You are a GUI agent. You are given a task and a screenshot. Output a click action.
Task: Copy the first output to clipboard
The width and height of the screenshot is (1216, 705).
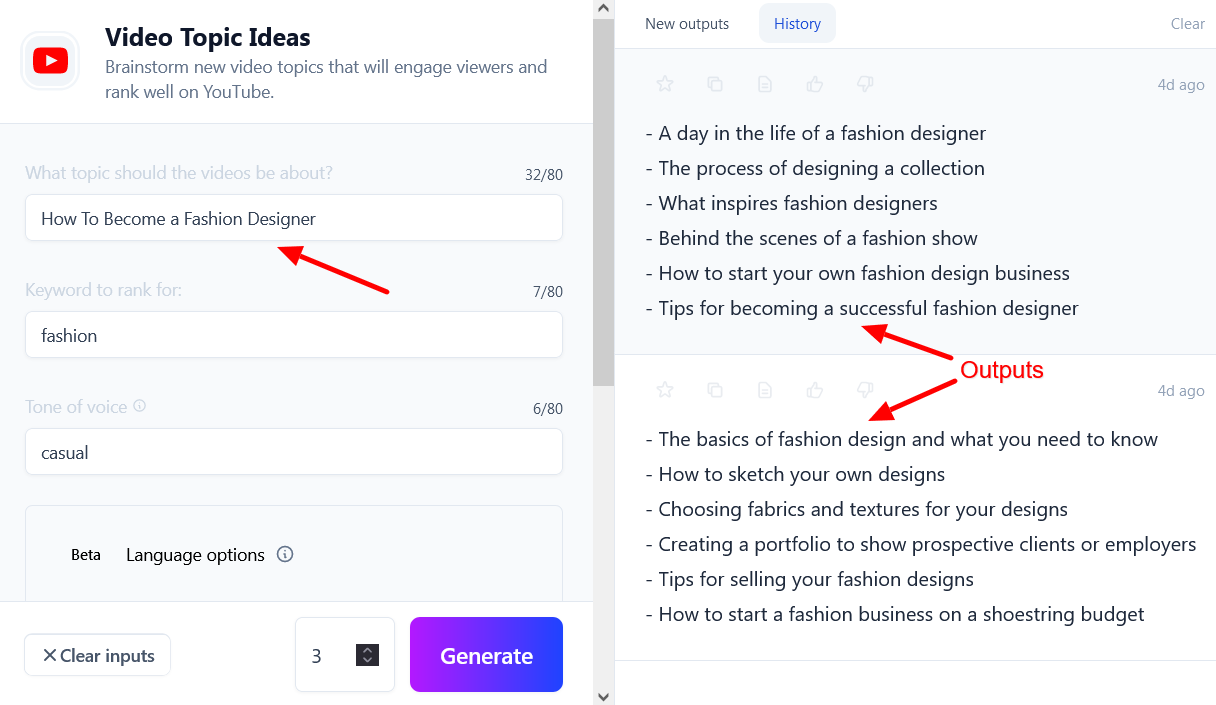coord(715,85)
